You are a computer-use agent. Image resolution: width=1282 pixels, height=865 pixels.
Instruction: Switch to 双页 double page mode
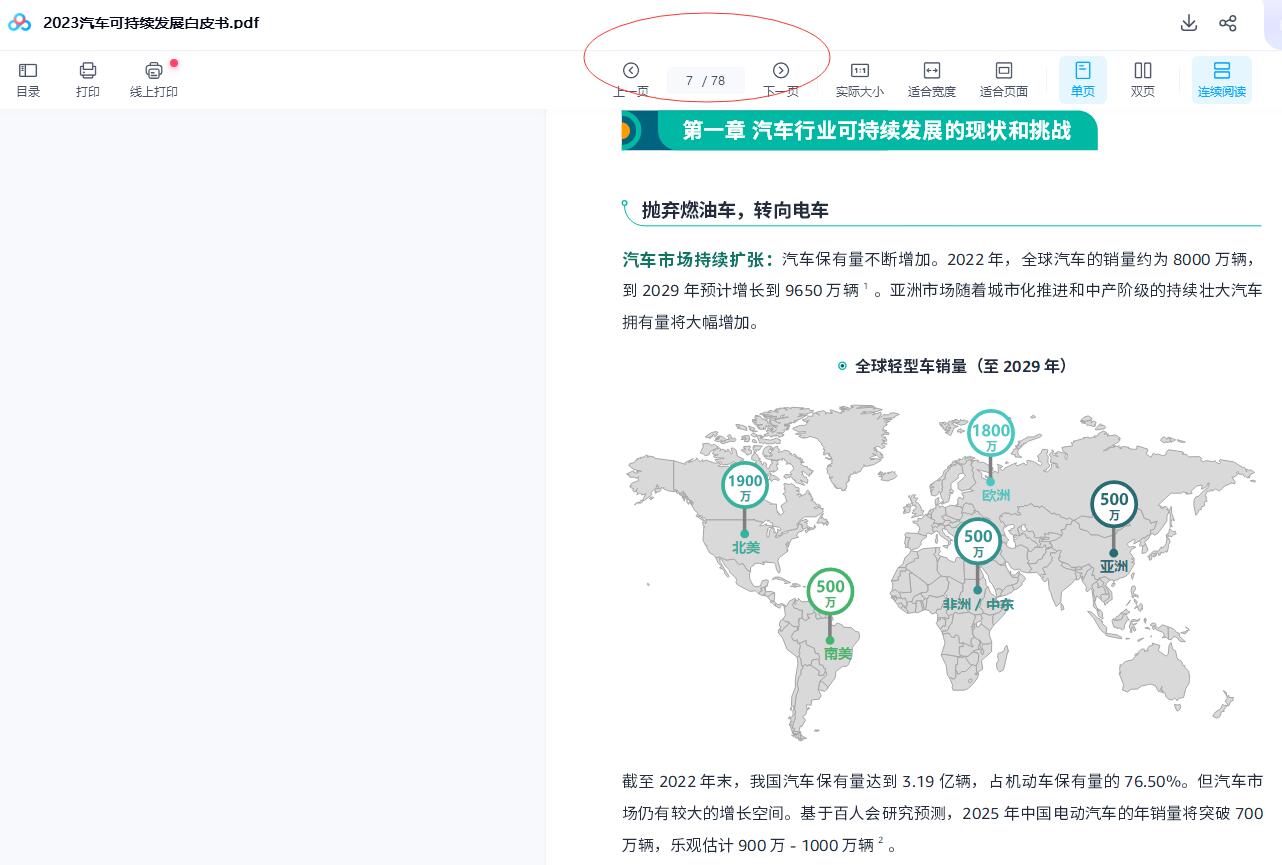[1142, 79]
